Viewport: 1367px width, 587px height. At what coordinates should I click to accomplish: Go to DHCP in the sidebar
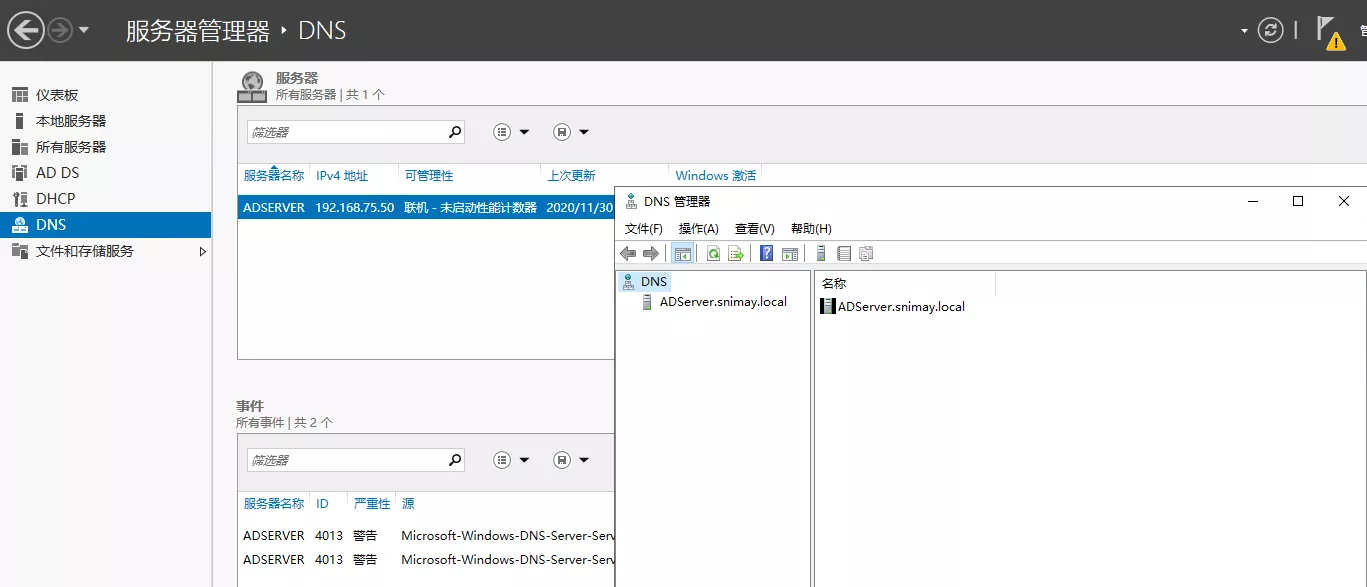tap(55, 199)
